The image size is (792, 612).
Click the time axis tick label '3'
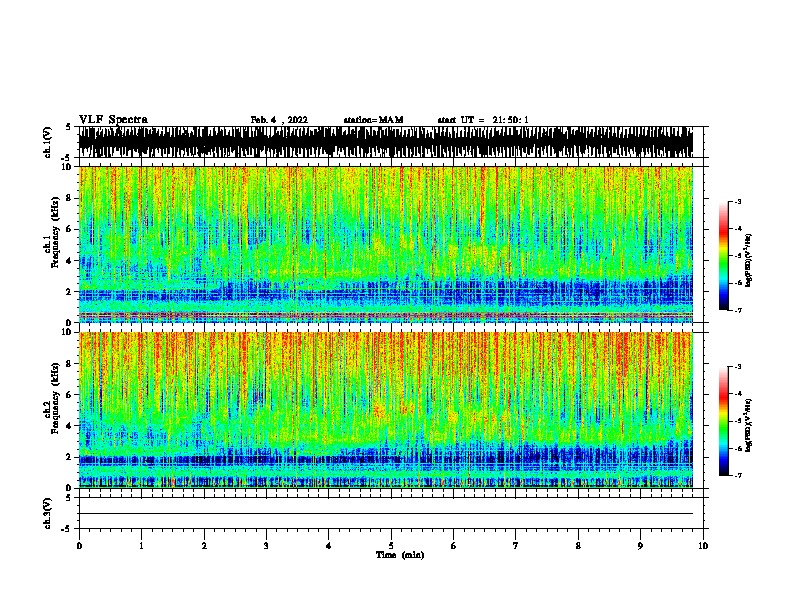pyautogui.click(x=266, y=546)
